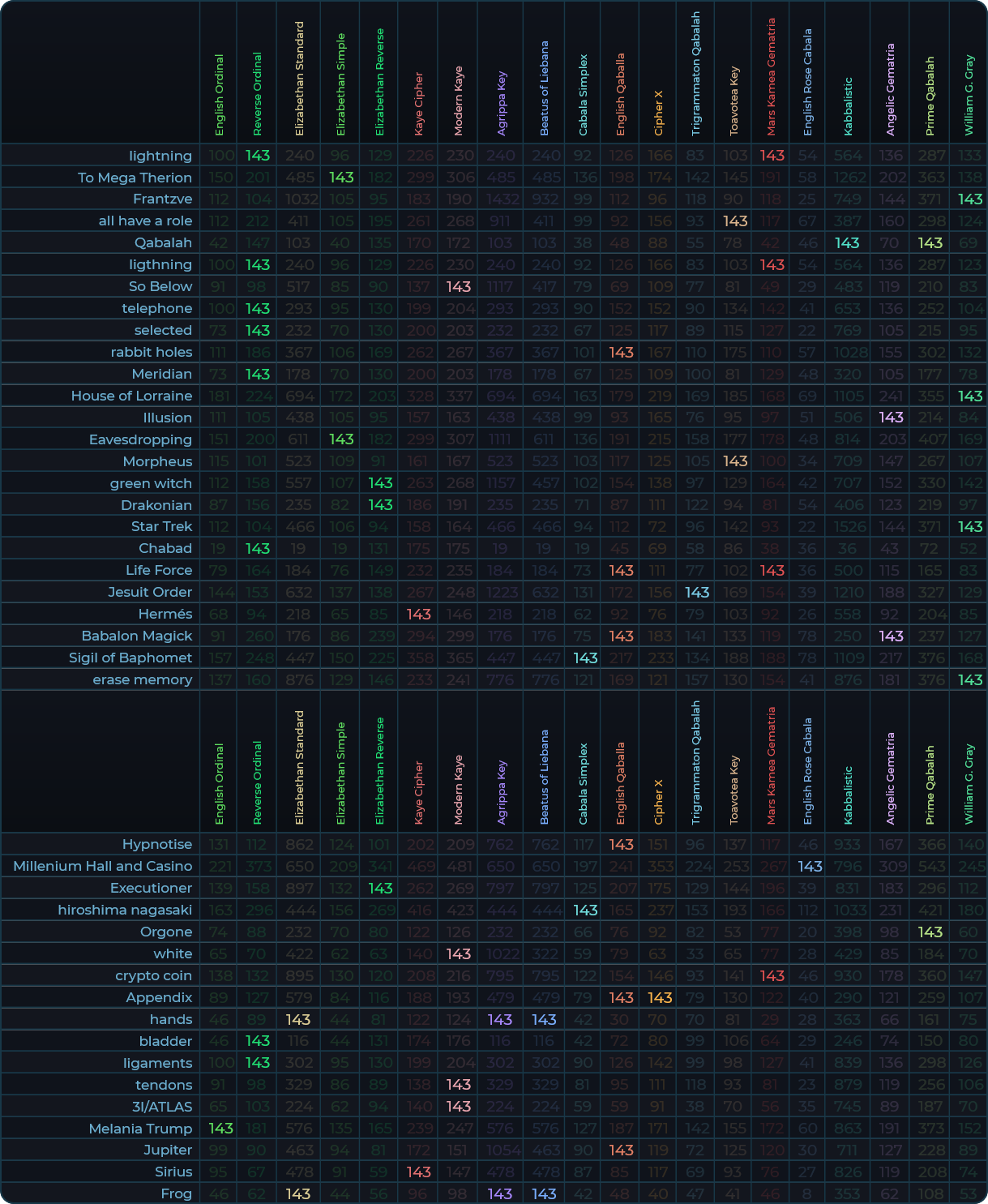Click English Ordinal header above lightning row
The image size is (988, 1204).
coord(219,95)
